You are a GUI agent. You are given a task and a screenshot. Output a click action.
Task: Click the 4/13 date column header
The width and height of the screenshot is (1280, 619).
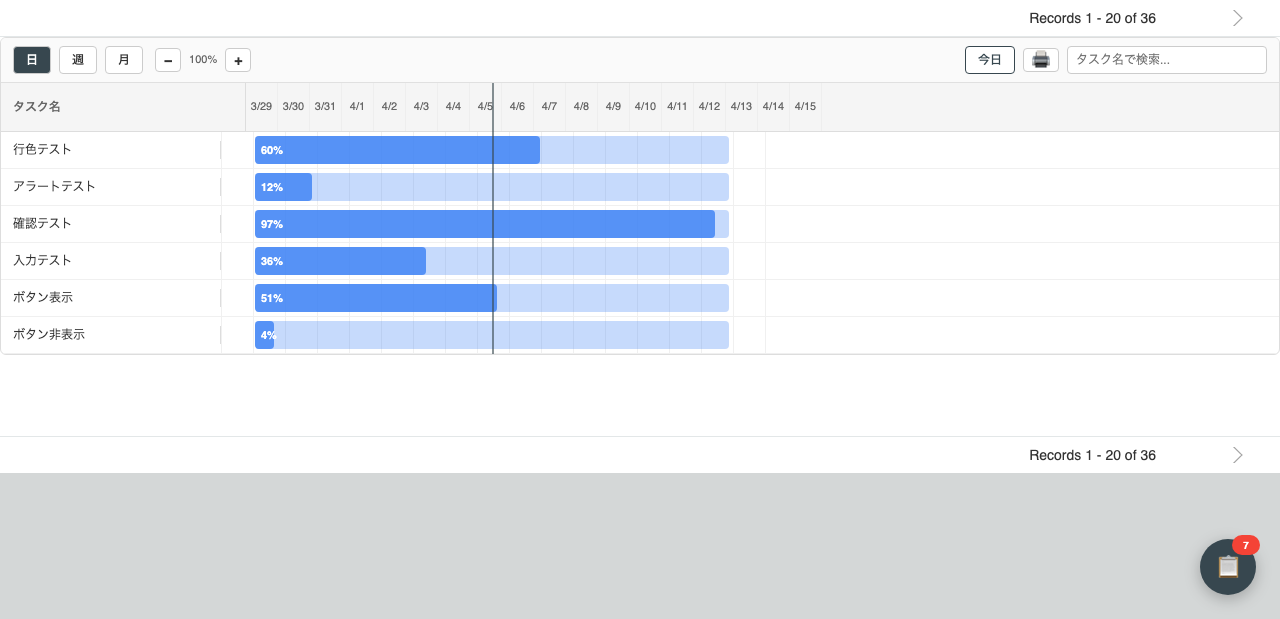(x=741, y=106)
